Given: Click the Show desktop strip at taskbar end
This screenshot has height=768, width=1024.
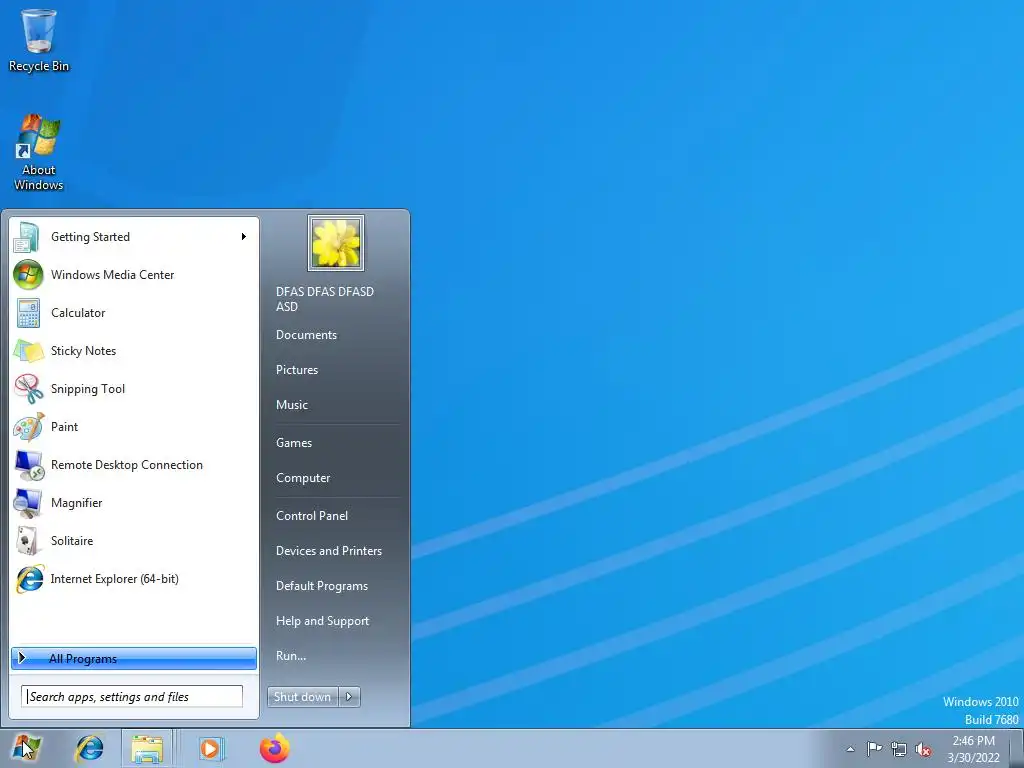Looking at the screenshot, I should (x=1017, y=748).
